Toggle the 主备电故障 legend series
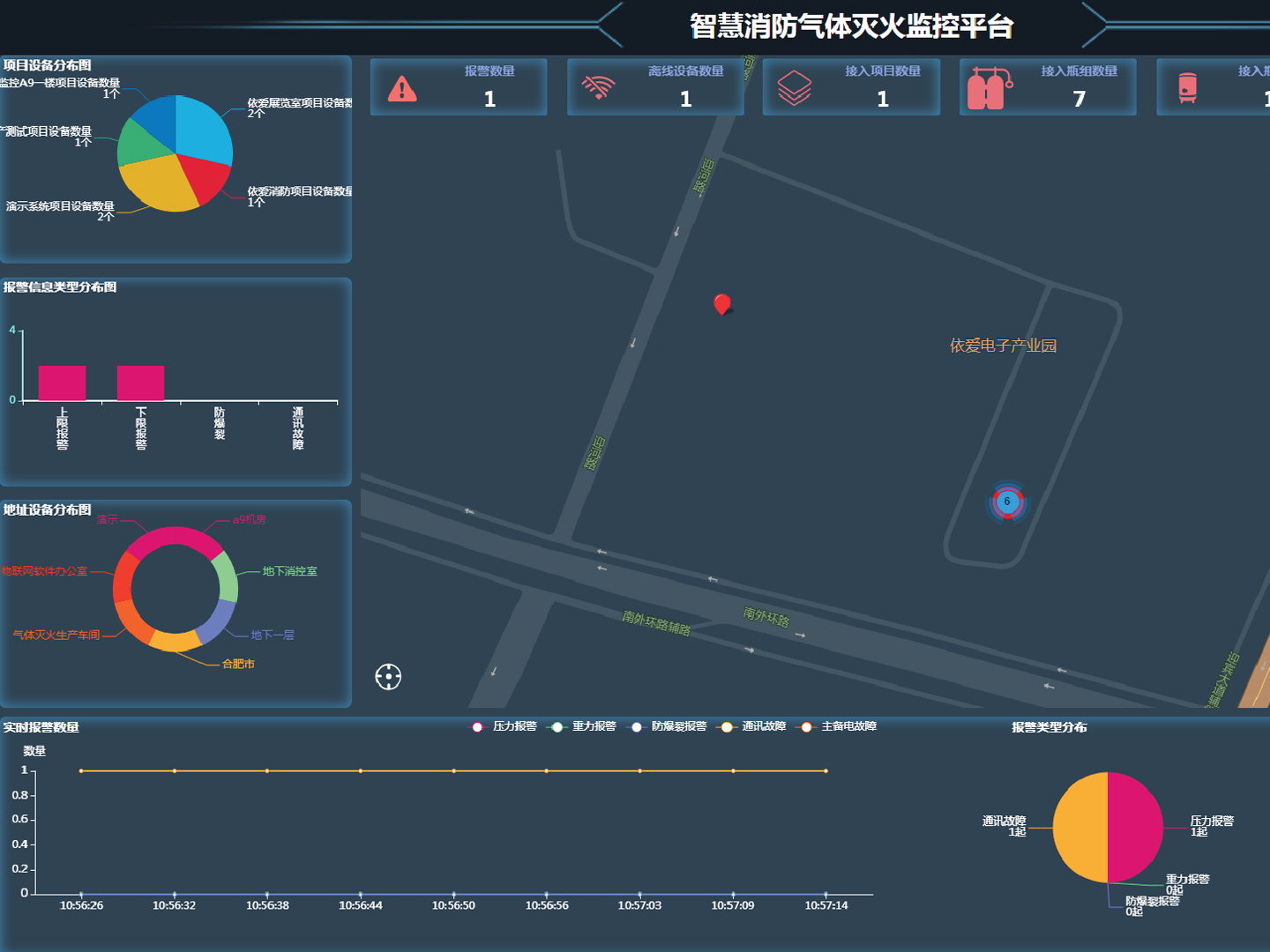Viewport: 1270px width, 952px height. (837, 726)
